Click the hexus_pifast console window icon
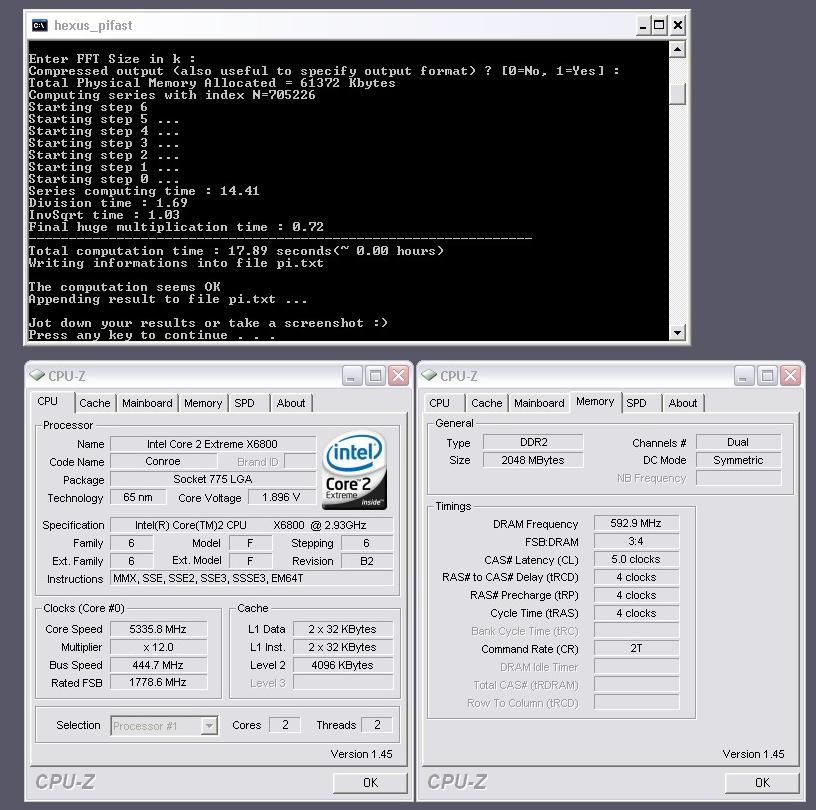This screenshot has height=810, width=816. pos(40,25)
